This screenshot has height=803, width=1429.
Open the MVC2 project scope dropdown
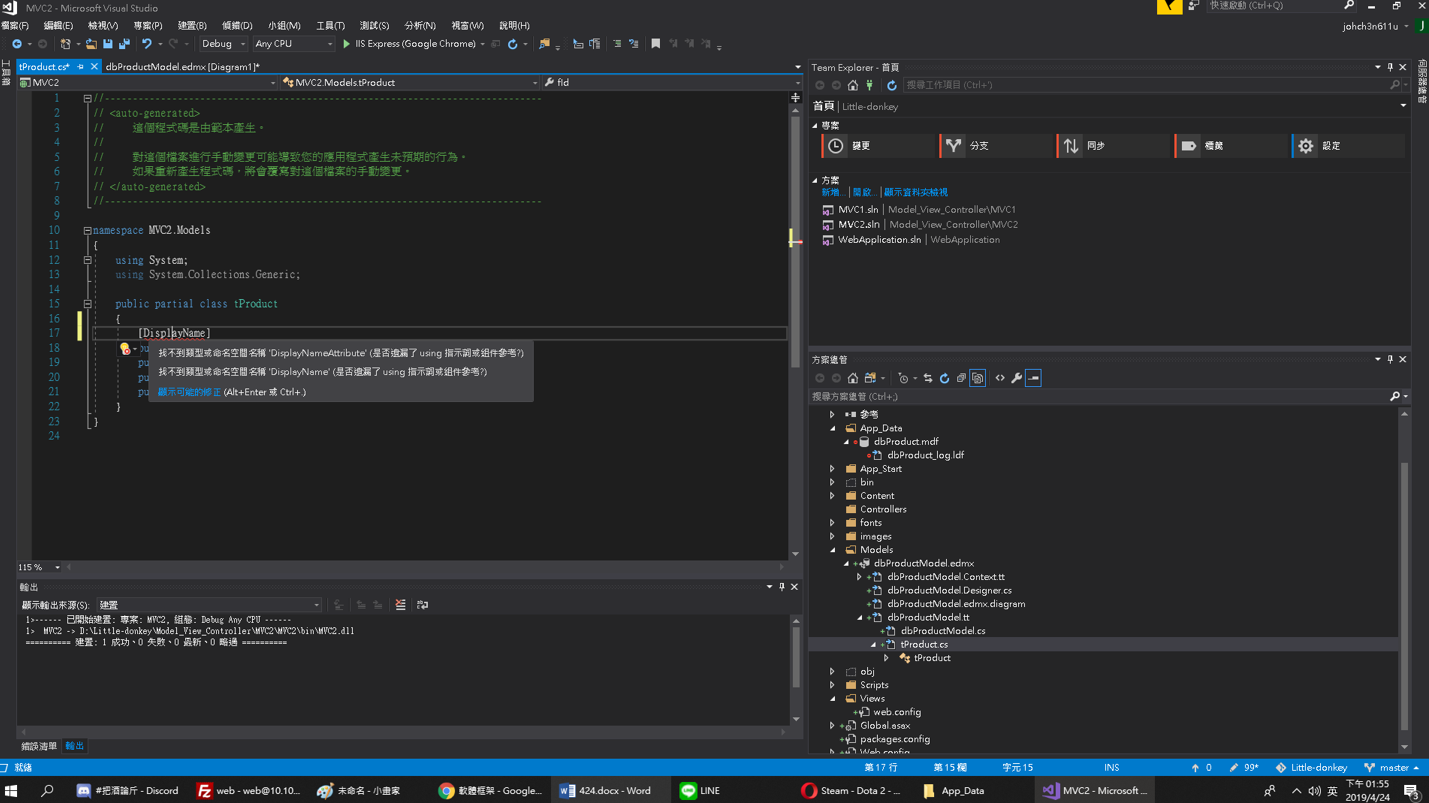pos(147,83)
